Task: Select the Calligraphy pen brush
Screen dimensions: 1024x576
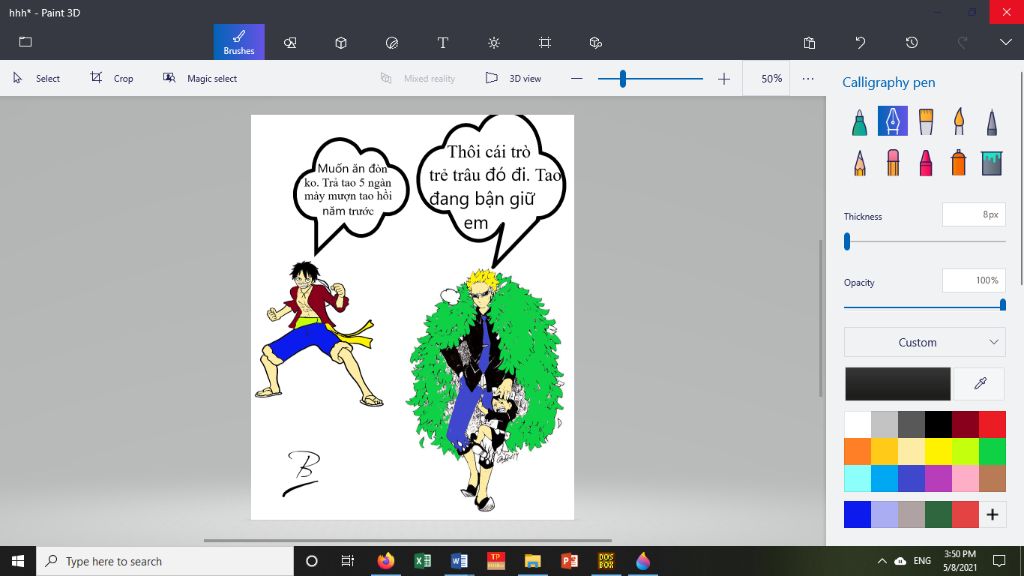Action: point(893,121)
